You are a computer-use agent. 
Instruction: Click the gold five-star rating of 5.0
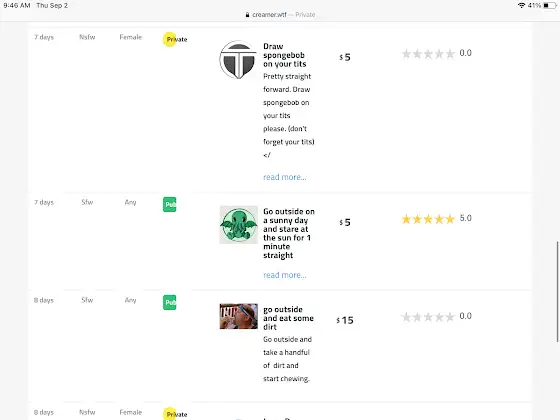coord(428,219)
